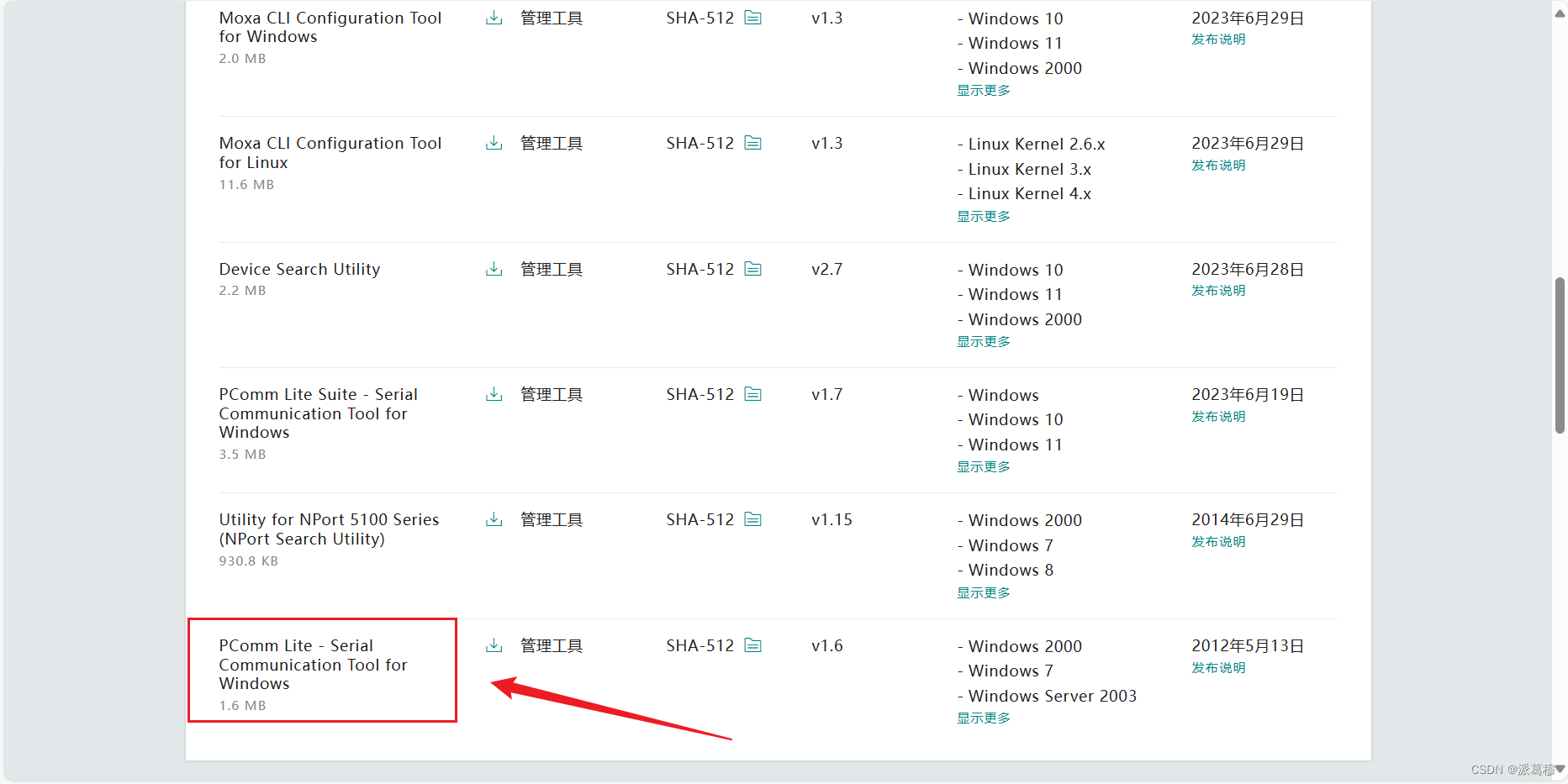Viewport: 1568px width, 784px height.
Task: Expand 显示更多 under PComm Lite v1.6
Action: [982, 718]
